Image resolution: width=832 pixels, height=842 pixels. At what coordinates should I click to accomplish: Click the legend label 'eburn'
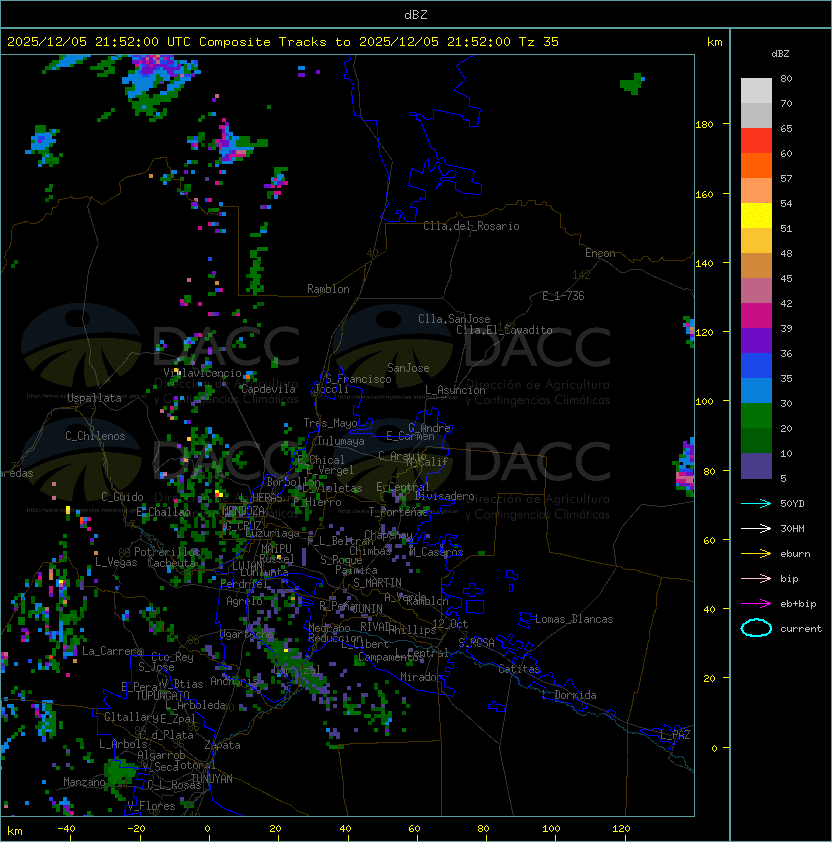(795, 554)
